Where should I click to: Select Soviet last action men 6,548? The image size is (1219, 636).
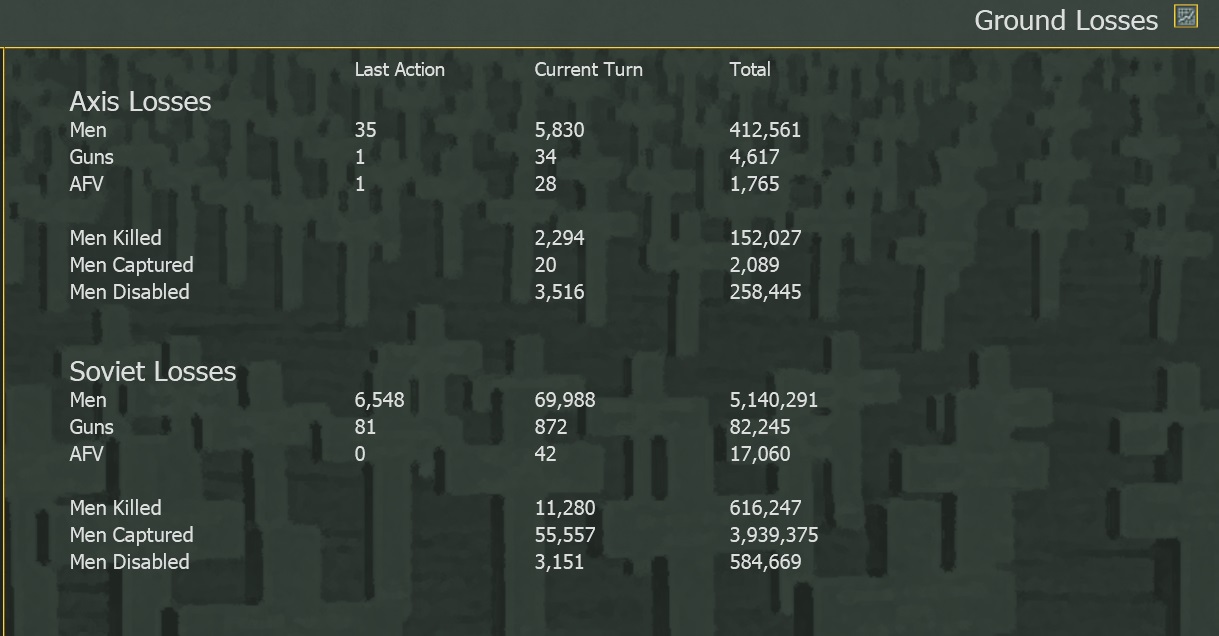tap(379, 400)
